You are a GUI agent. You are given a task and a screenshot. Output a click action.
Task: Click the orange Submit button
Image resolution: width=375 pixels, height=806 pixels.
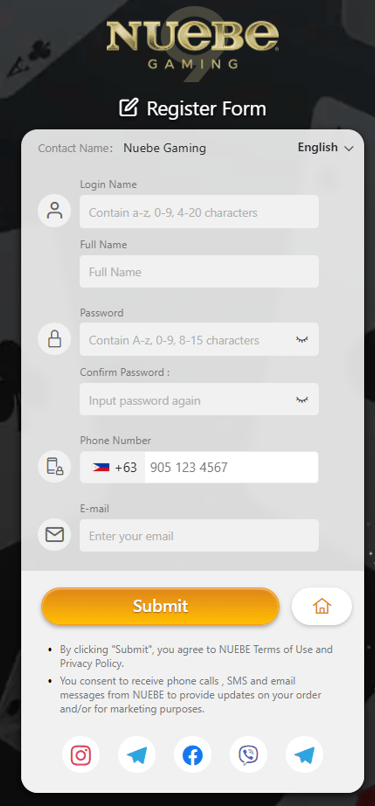click(x=160, y=606)
